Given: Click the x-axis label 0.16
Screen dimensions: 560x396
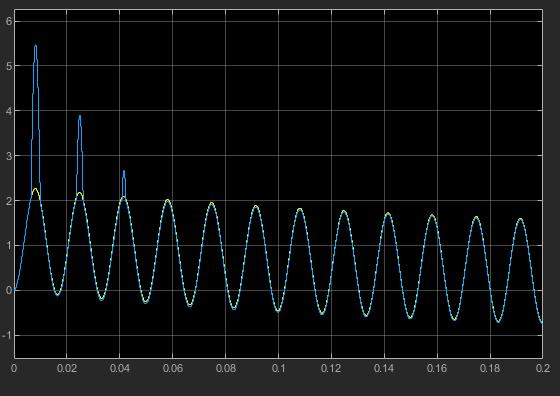Looking at the screenshot, I should [437, 369].
